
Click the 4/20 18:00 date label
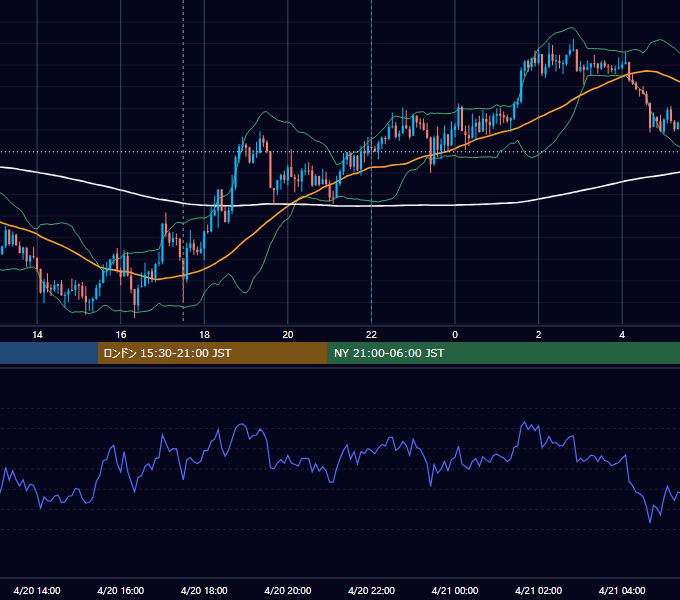204,590
